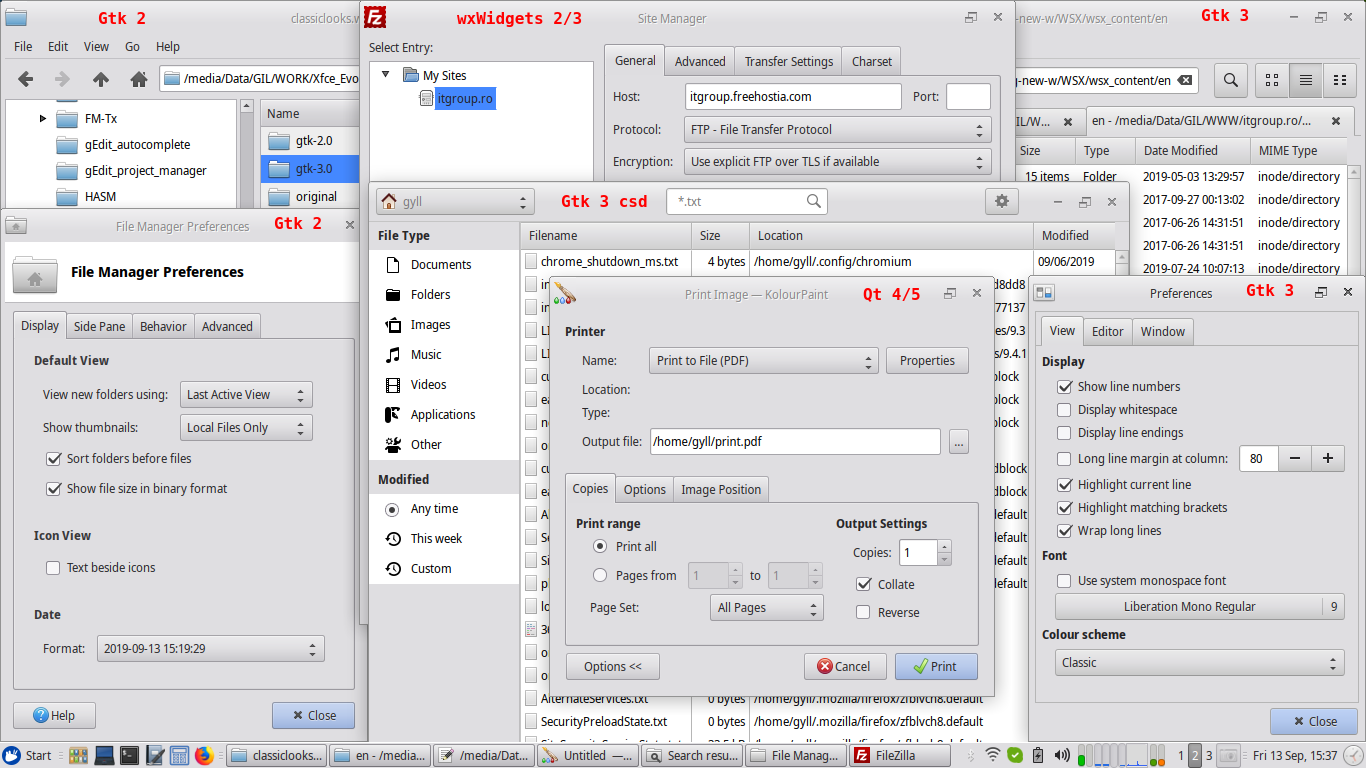Switch to detailed list view in Gtk 3 file manager

pyautogui.click(x=1305, y=80)
